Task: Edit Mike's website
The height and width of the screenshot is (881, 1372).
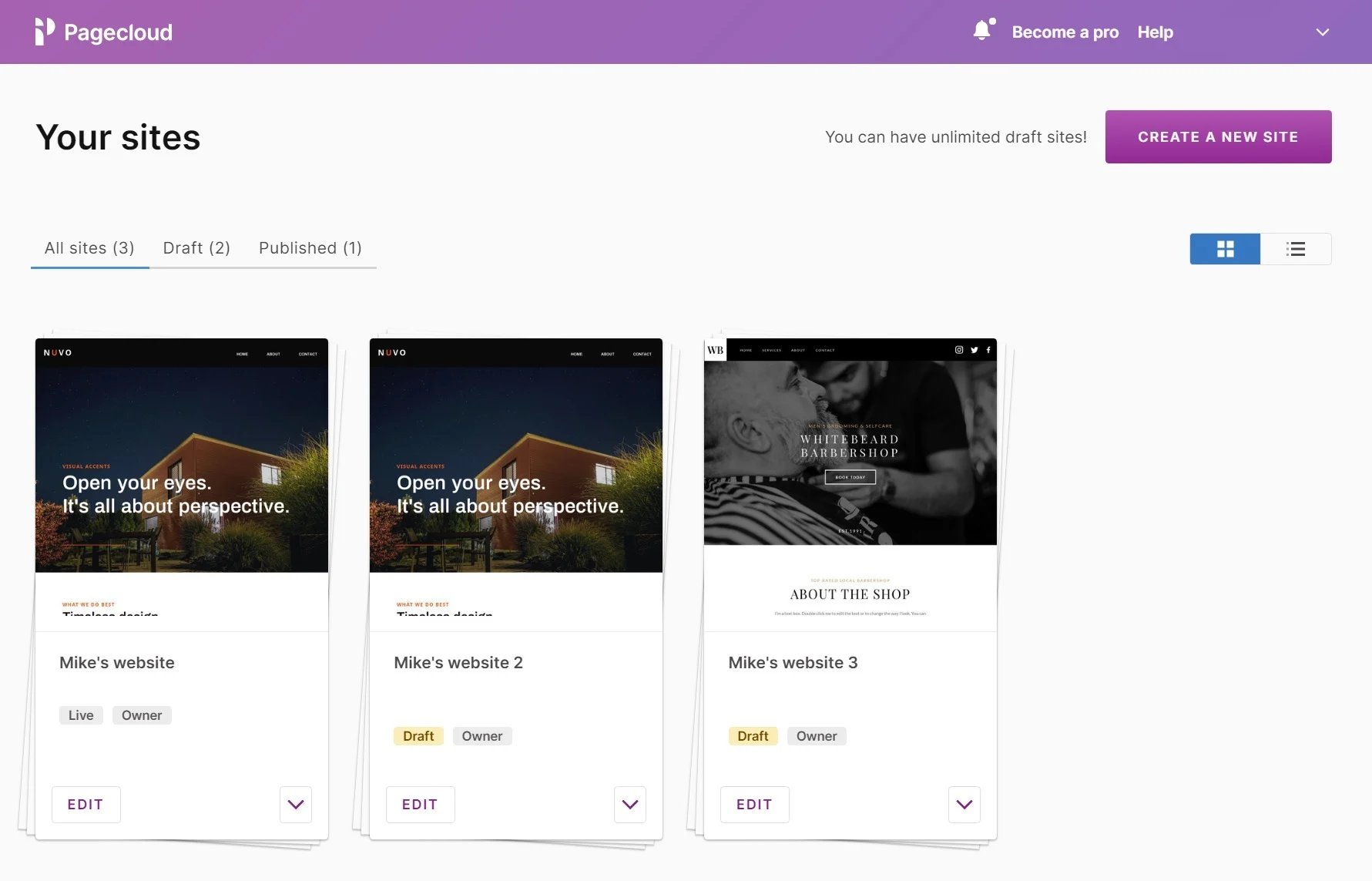Action: pos(86,804)
